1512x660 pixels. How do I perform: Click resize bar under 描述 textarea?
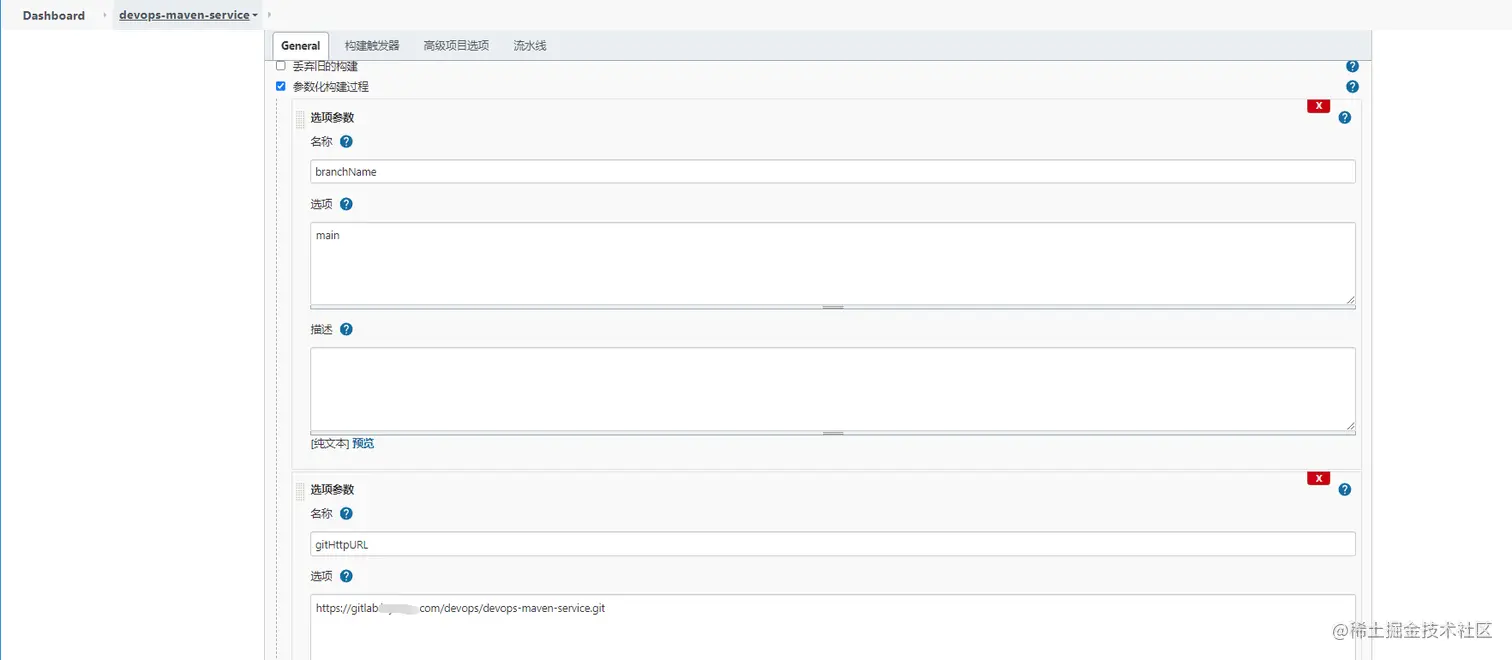pyautogui.click(x=833, y=433)
